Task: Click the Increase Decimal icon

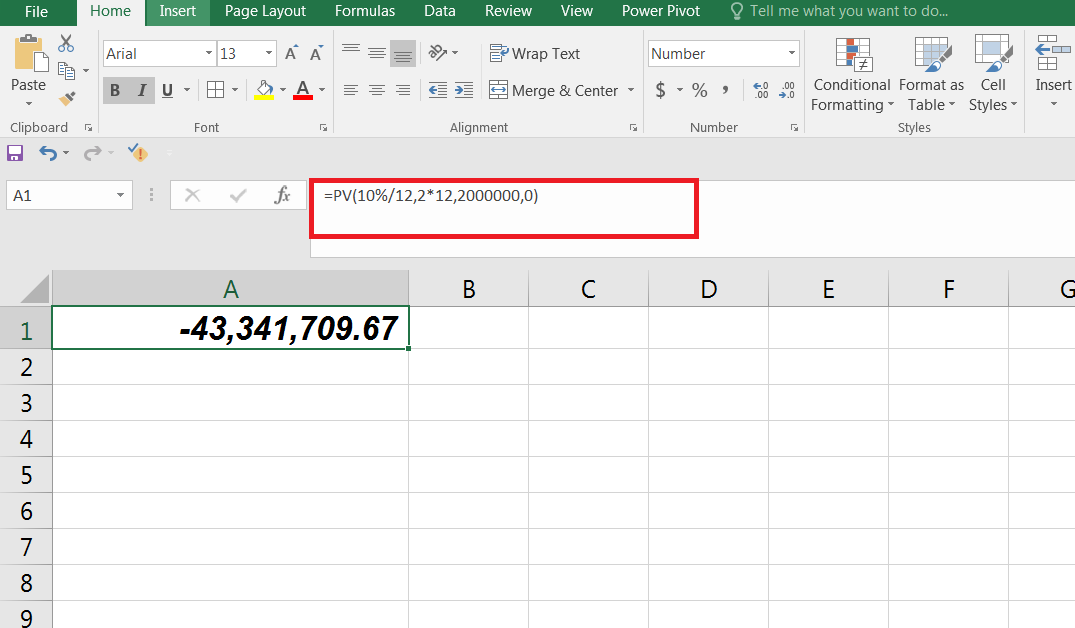Action: 760,90
